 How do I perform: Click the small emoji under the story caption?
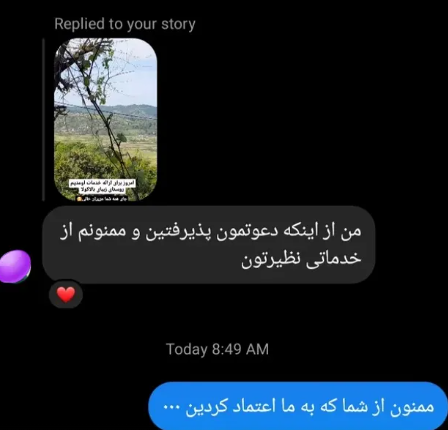[79, 199]
